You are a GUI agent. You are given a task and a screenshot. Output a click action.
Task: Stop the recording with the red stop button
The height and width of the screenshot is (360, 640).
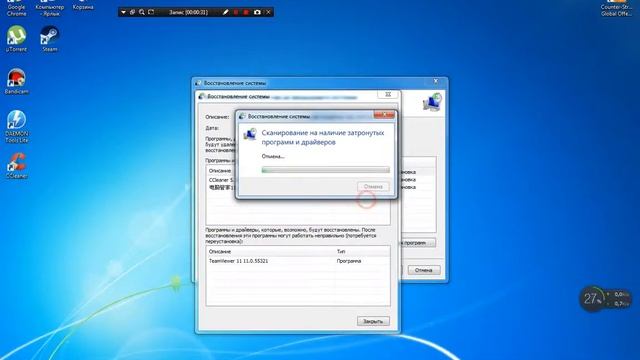[x=246, y=12]
